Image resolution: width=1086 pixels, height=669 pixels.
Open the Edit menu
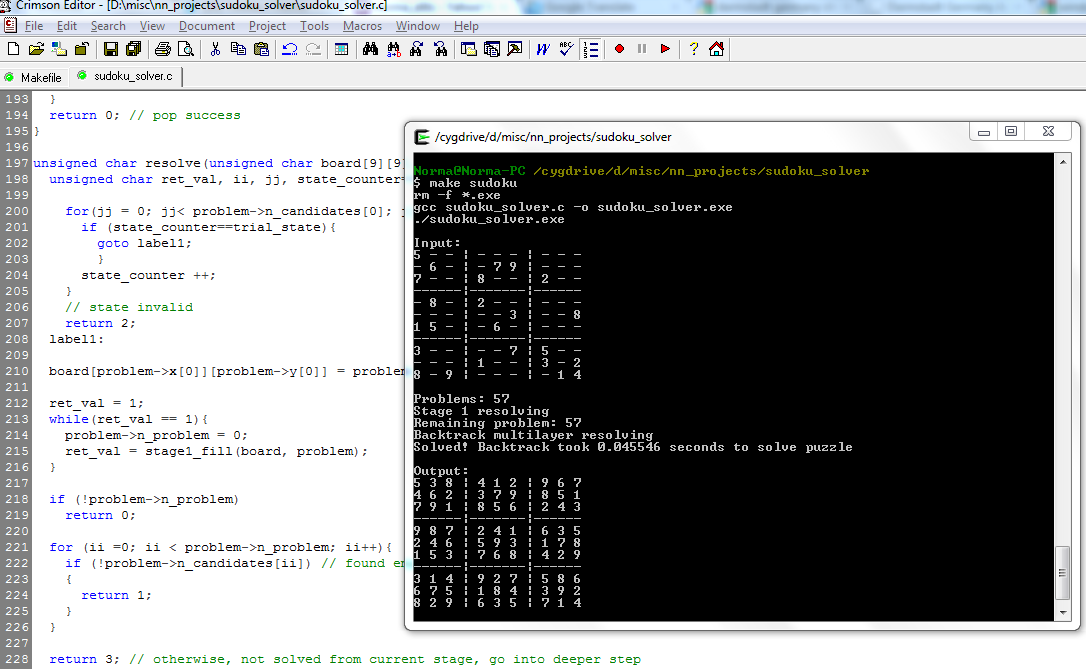pyautogui.click(x=66, y=26)
